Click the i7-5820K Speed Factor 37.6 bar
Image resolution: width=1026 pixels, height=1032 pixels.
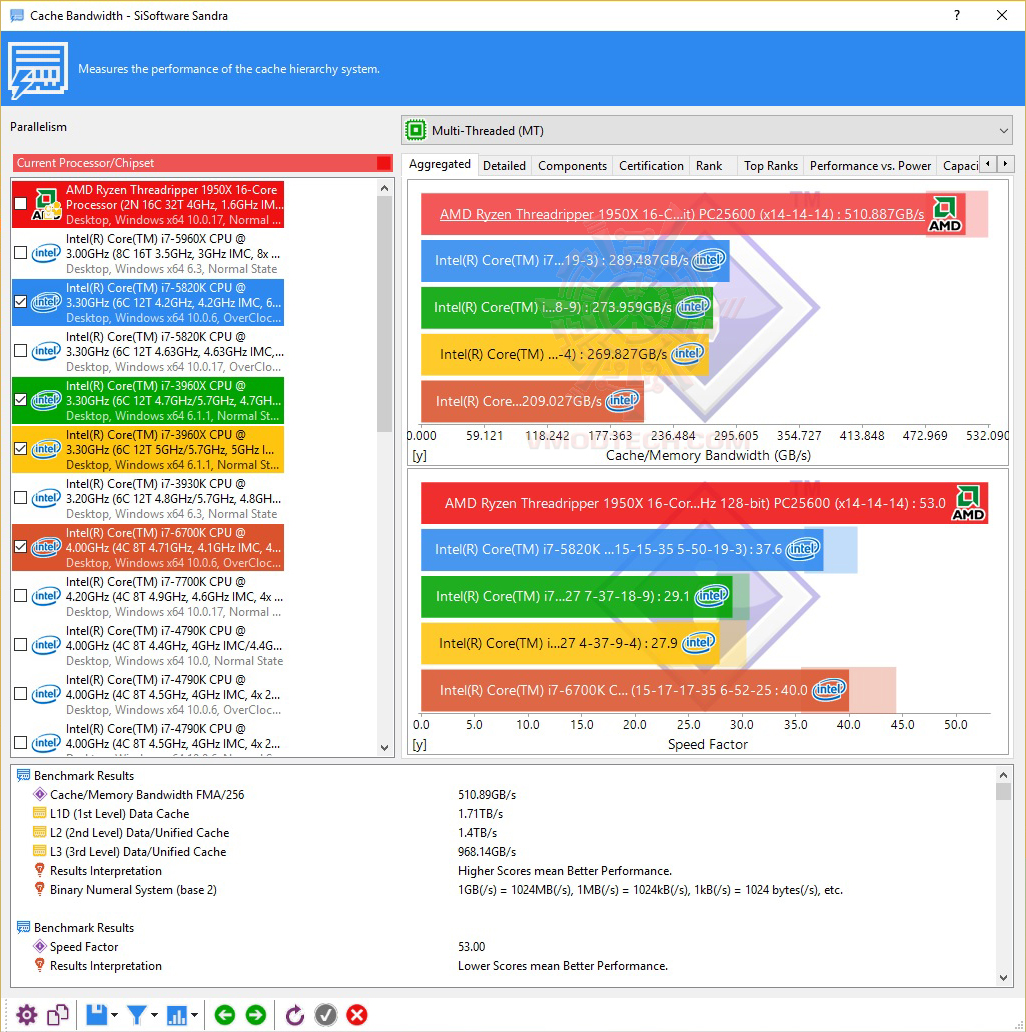point(622,549)
